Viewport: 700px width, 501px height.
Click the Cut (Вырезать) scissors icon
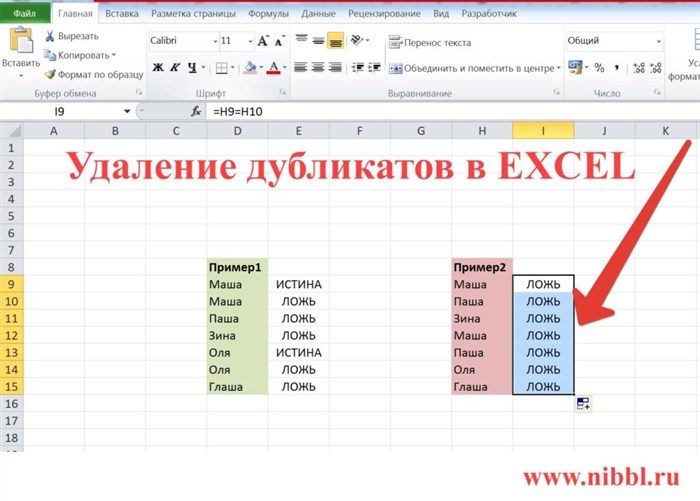(50, 36)
